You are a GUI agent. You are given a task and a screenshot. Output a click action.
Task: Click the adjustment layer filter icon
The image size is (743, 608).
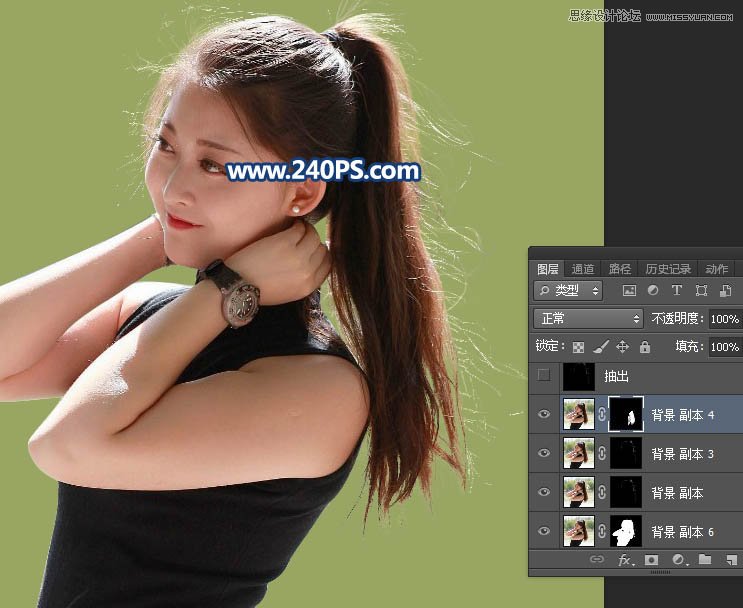tap(653, 290)
